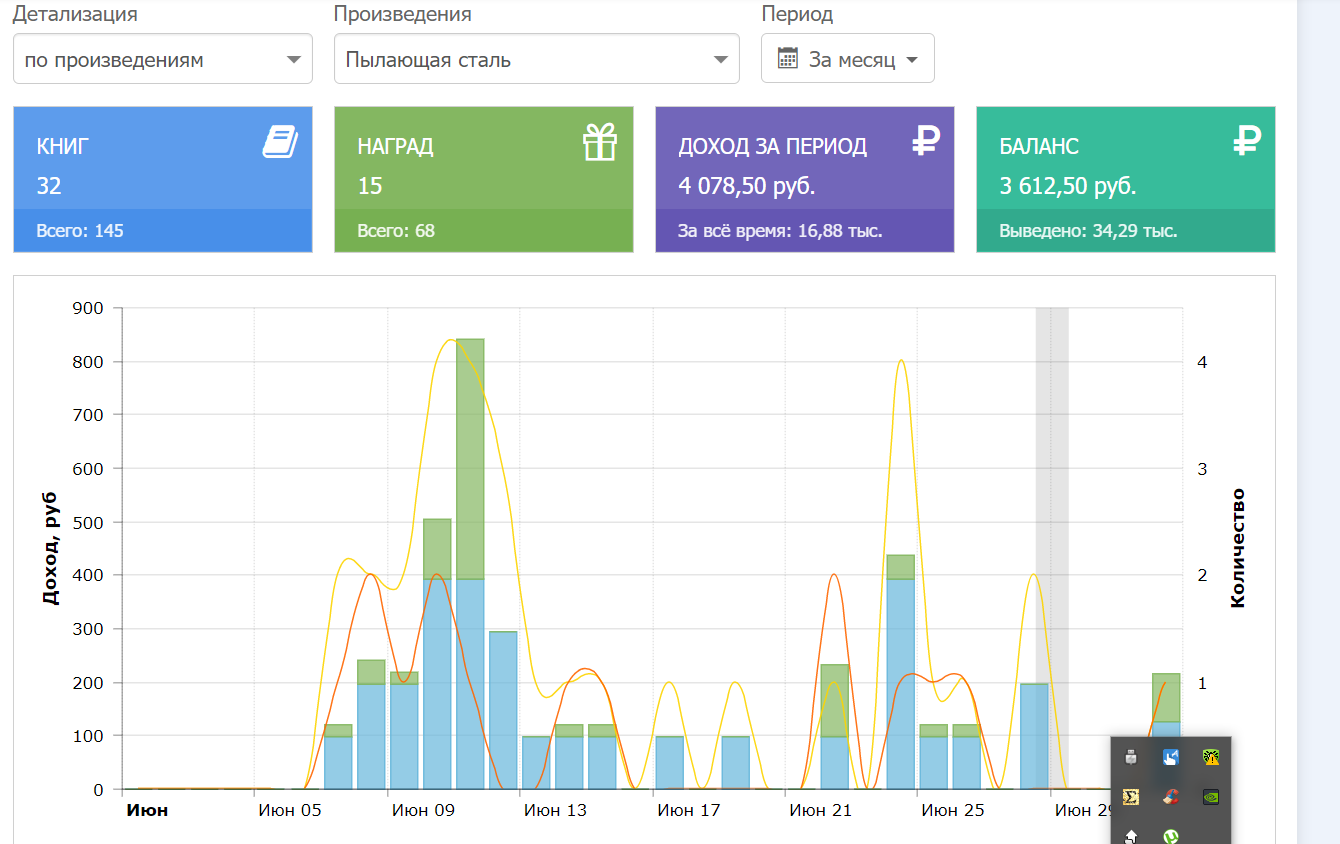Click the ruble icon on БАЛАНС card
The height and width of the screenshot is (844, 1340).
pos(1246,141)
